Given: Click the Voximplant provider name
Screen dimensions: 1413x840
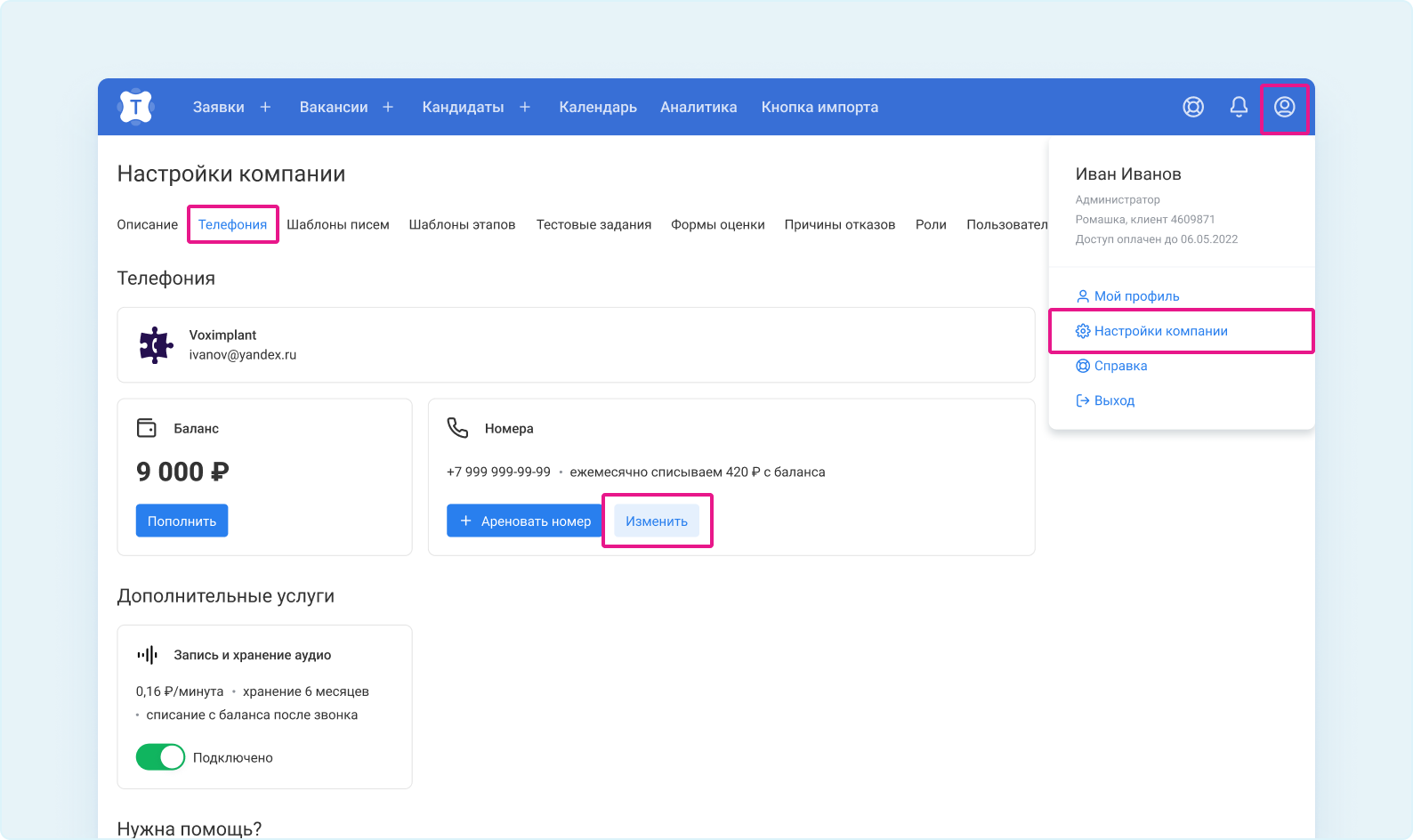Looking at the screenshot, I should tap(222, 335).
